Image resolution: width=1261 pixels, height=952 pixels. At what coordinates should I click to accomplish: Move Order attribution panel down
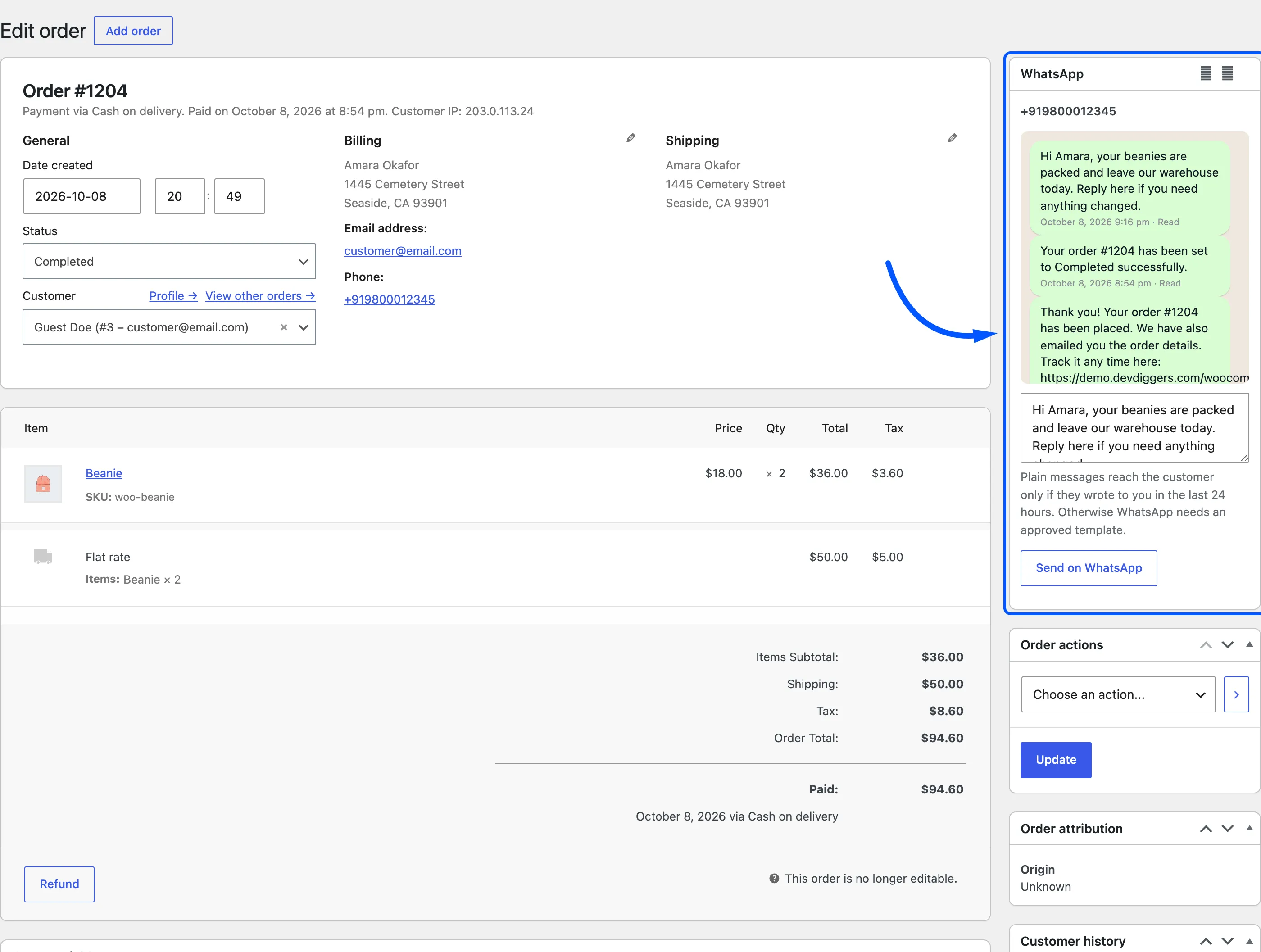point(1227,828)
